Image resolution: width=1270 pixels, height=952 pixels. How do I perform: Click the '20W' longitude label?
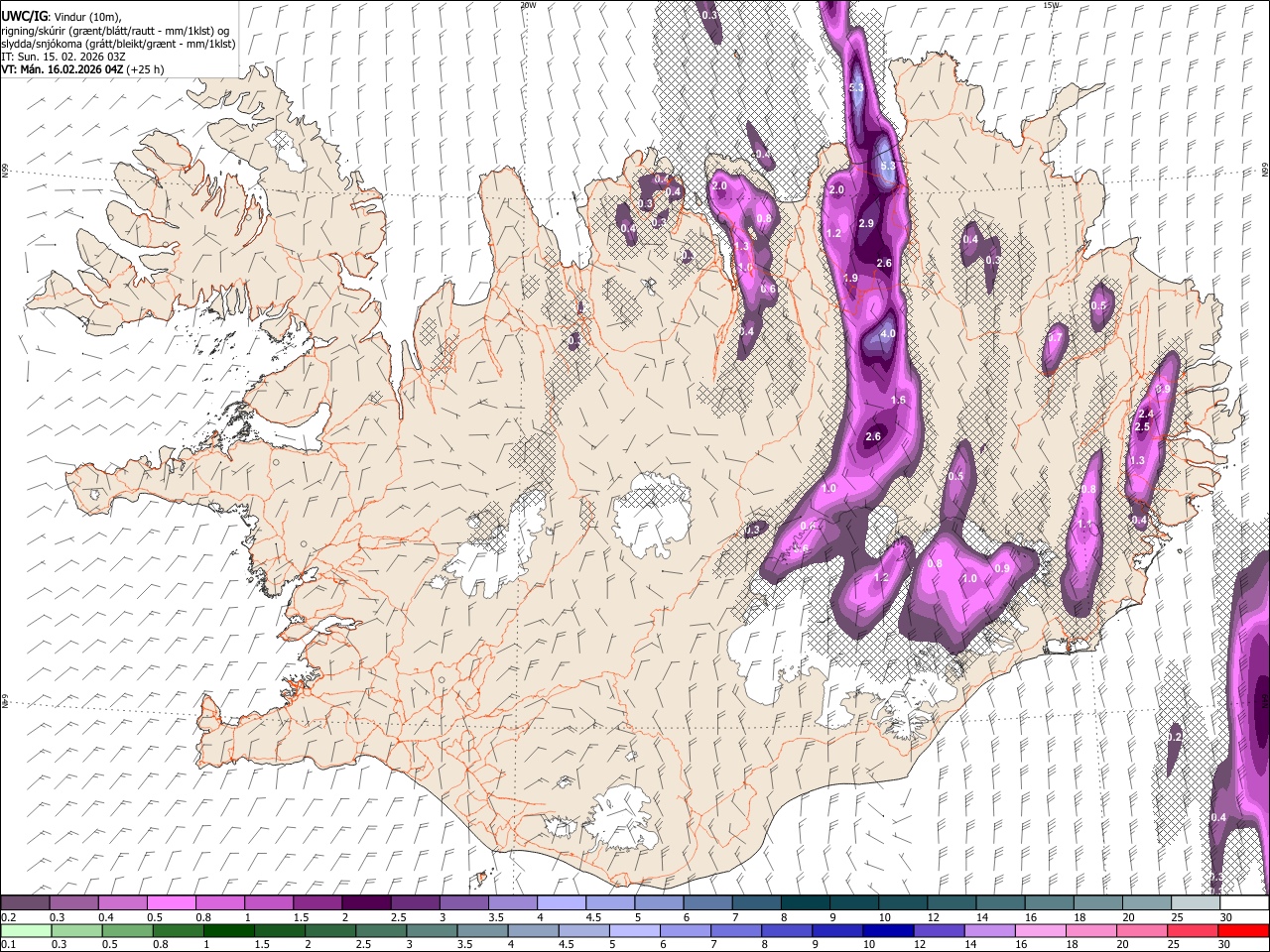[x=528, y=5]
